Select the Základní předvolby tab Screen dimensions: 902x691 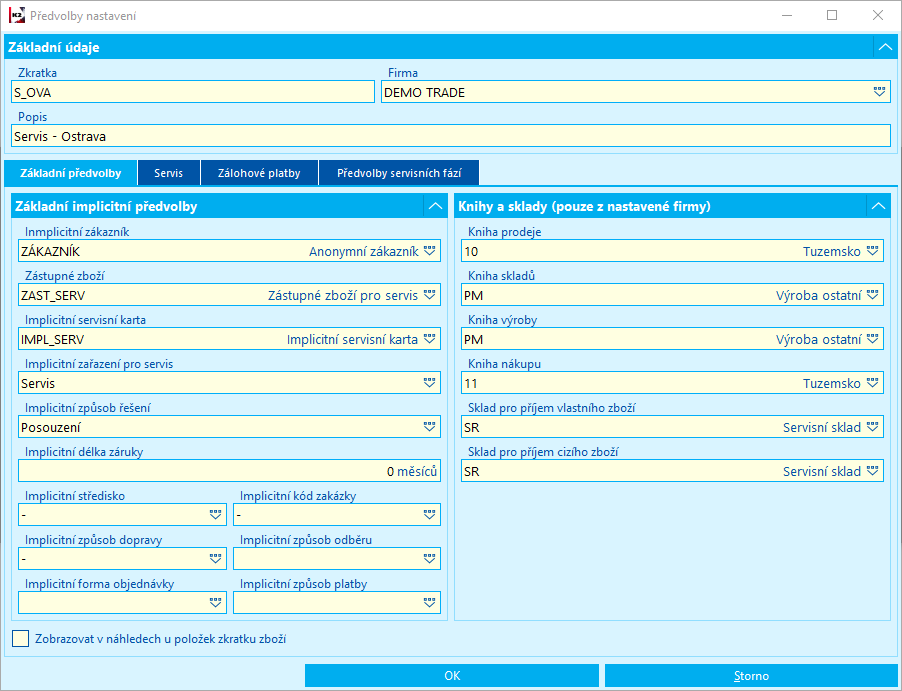71,173
